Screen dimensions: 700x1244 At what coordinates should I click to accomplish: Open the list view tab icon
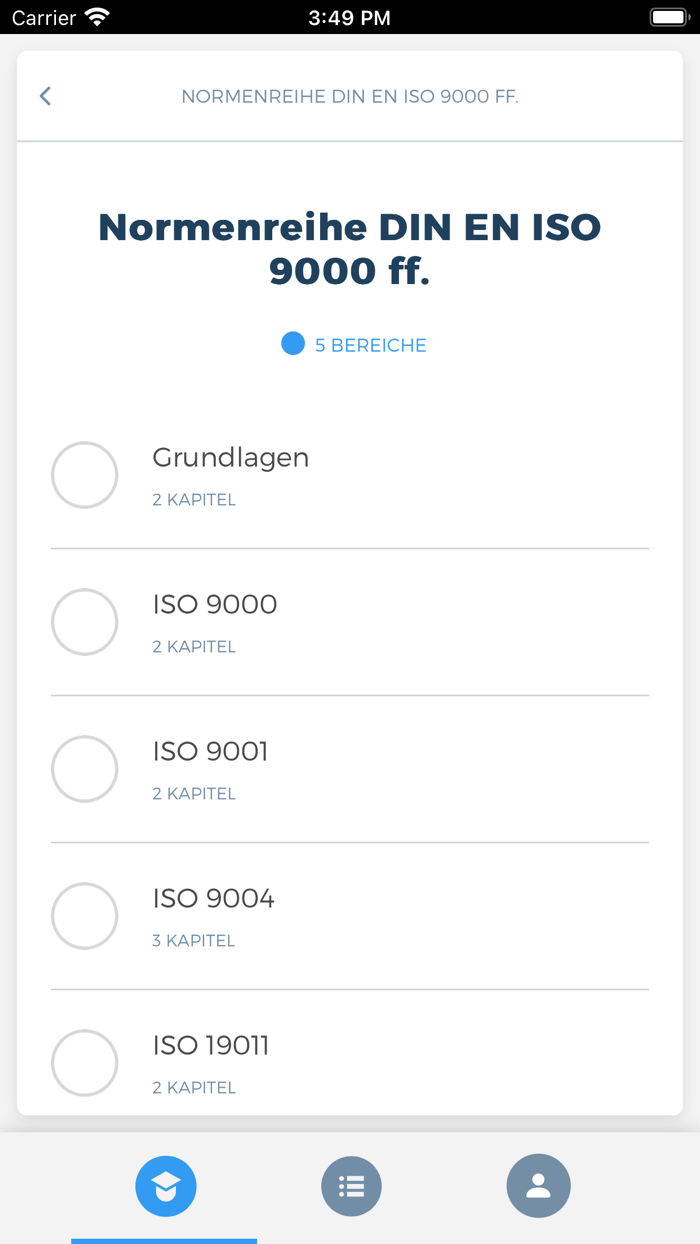coord(351,1186)
